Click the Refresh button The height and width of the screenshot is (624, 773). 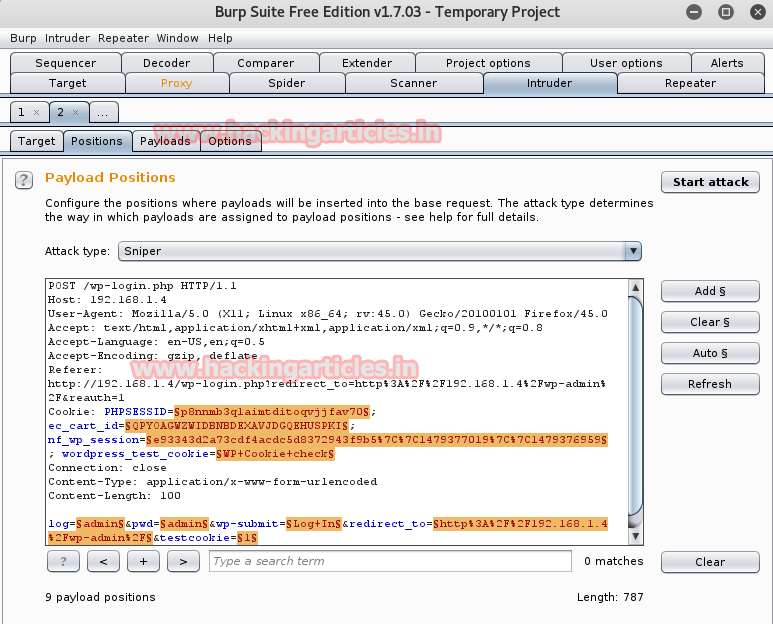(710, 384)
